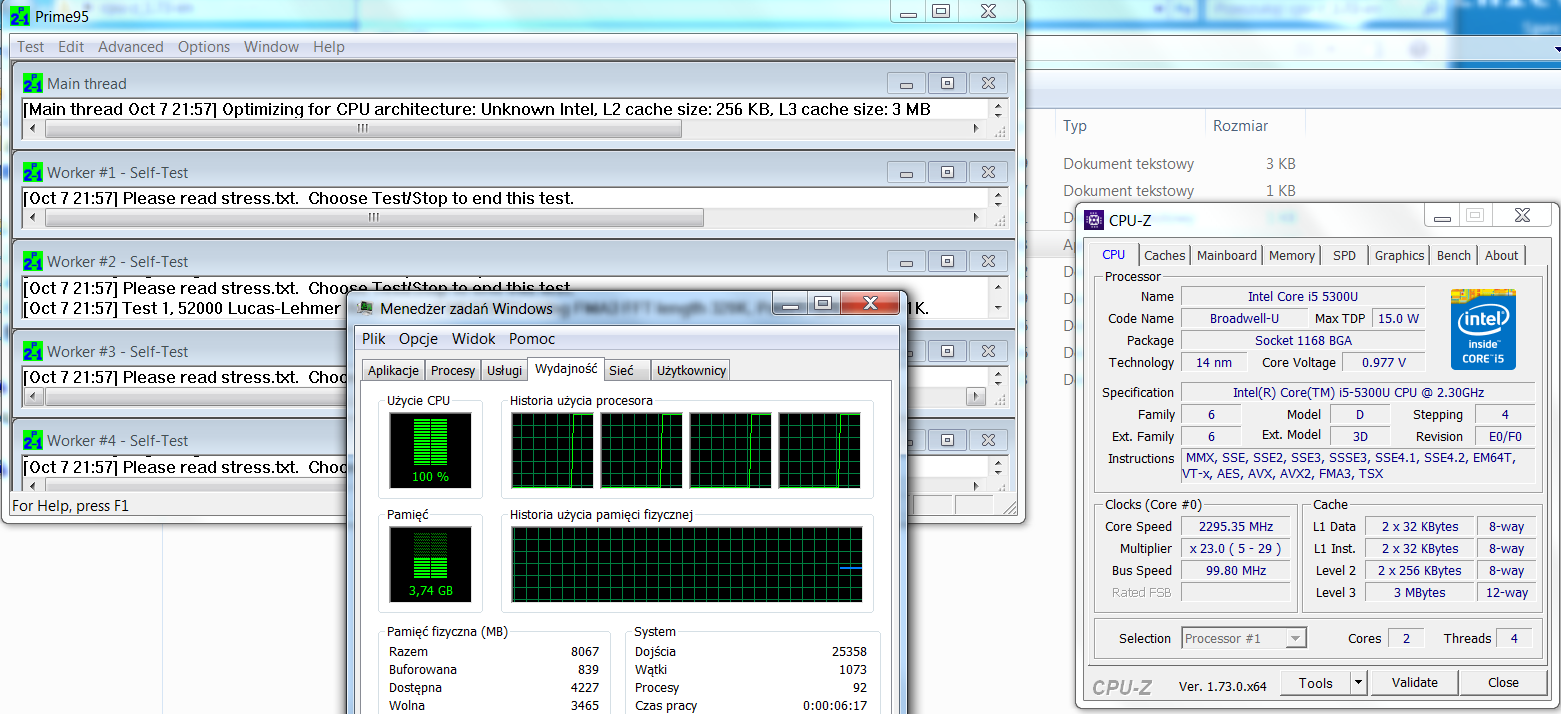Open the Pomoc menu in Task Manager
The image size is (1561, 714).
(x=532, y=339)
